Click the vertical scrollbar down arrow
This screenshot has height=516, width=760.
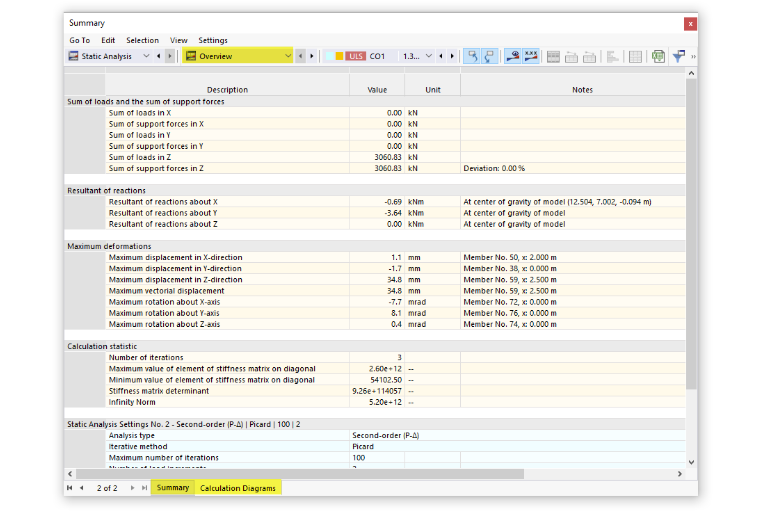click(x=692, y=462)
